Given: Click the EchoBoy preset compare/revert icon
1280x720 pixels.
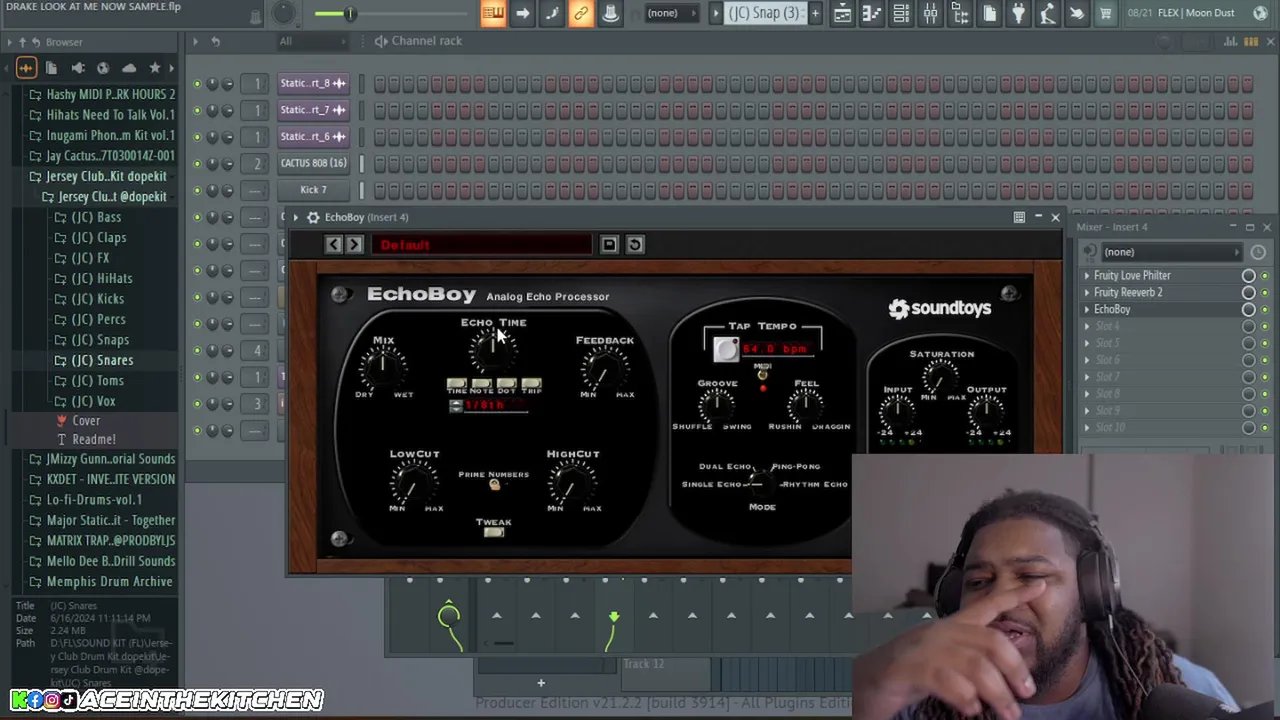Looking at the screenshot, I should [635, 245].
